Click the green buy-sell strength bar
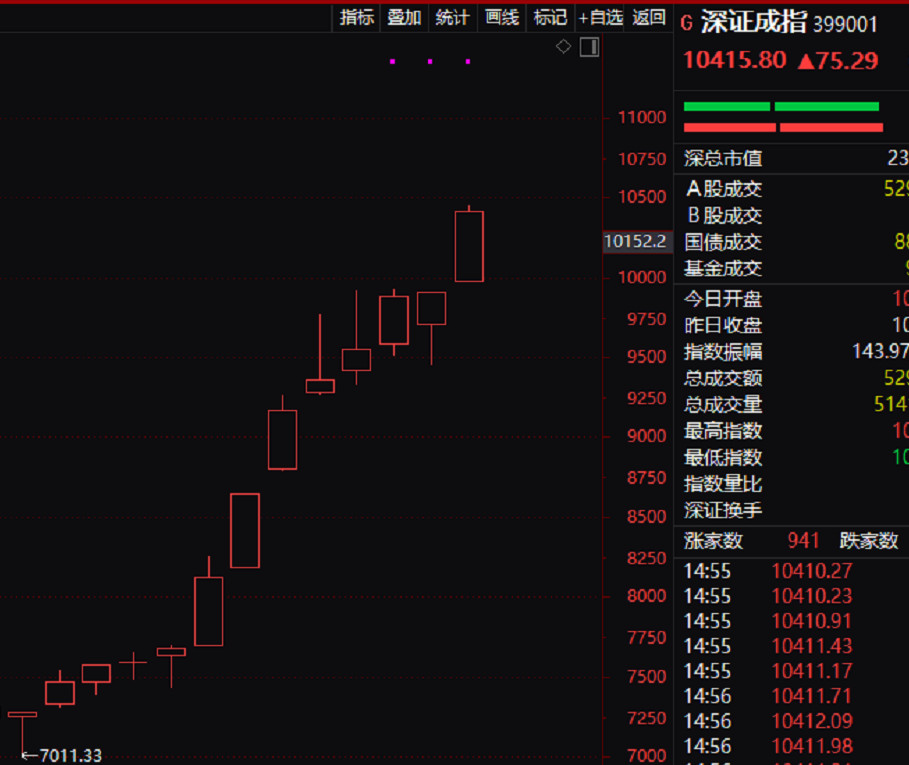Viewport: 909px width, 765px height. tap(781, 107)
